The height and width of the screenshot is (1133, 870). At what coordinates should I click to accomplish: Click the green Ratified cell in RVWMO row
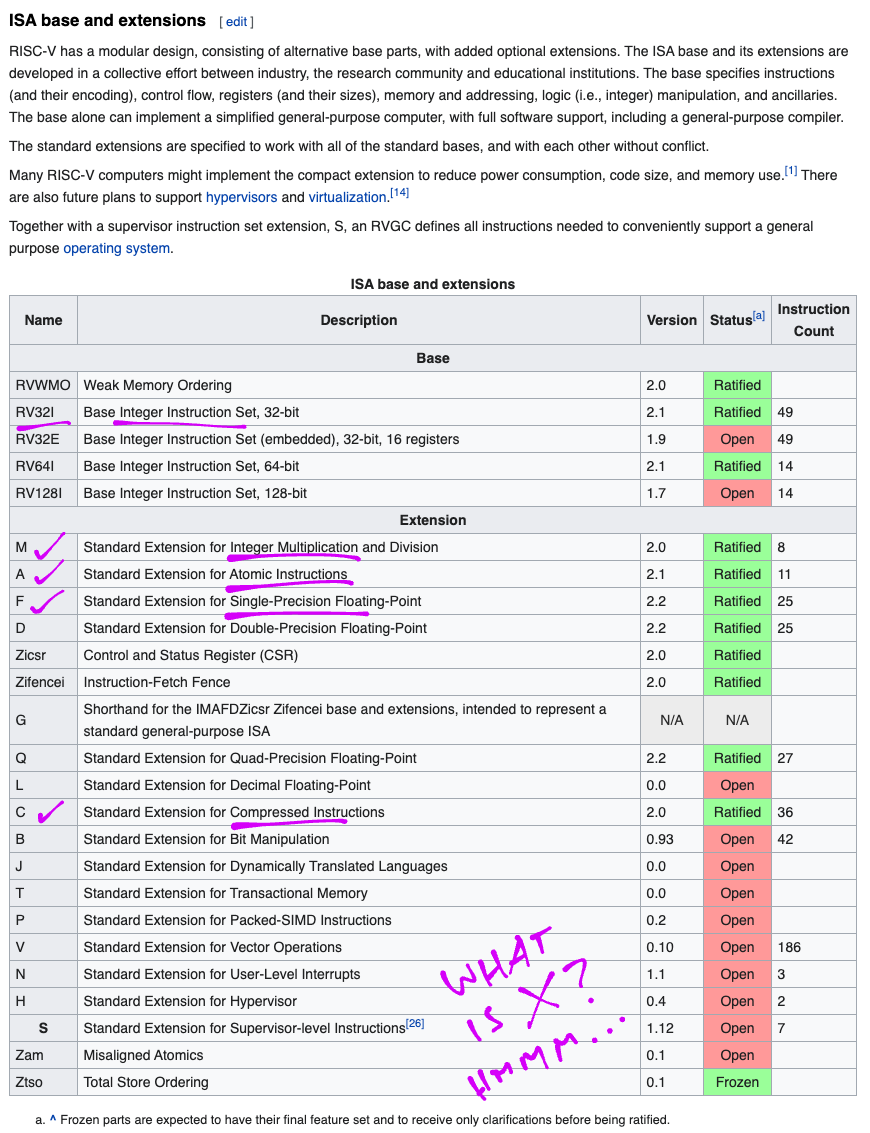(737, 385)
